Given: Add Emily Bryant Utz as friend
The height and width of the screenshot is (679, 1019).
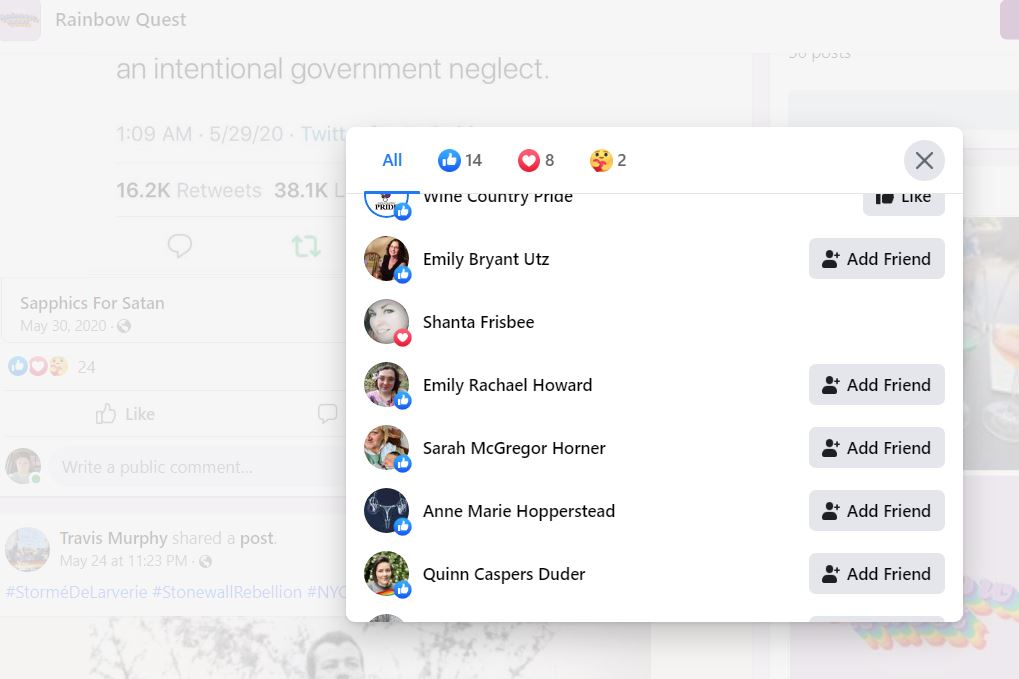Looking at the screenshot, I should click(x=876, y=259).
